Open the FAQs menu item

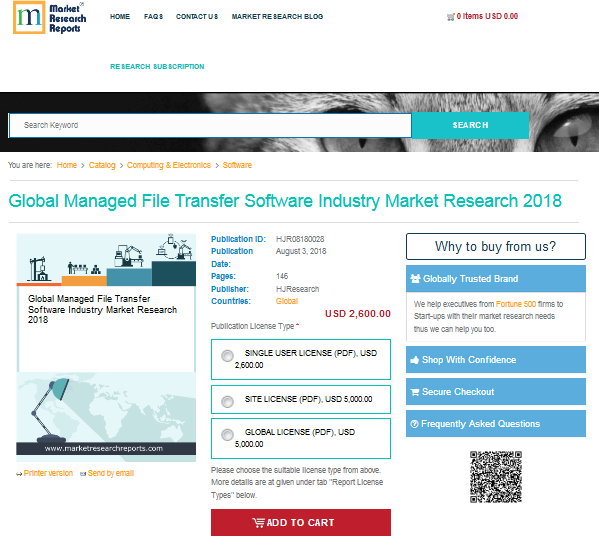pos(153,17)
